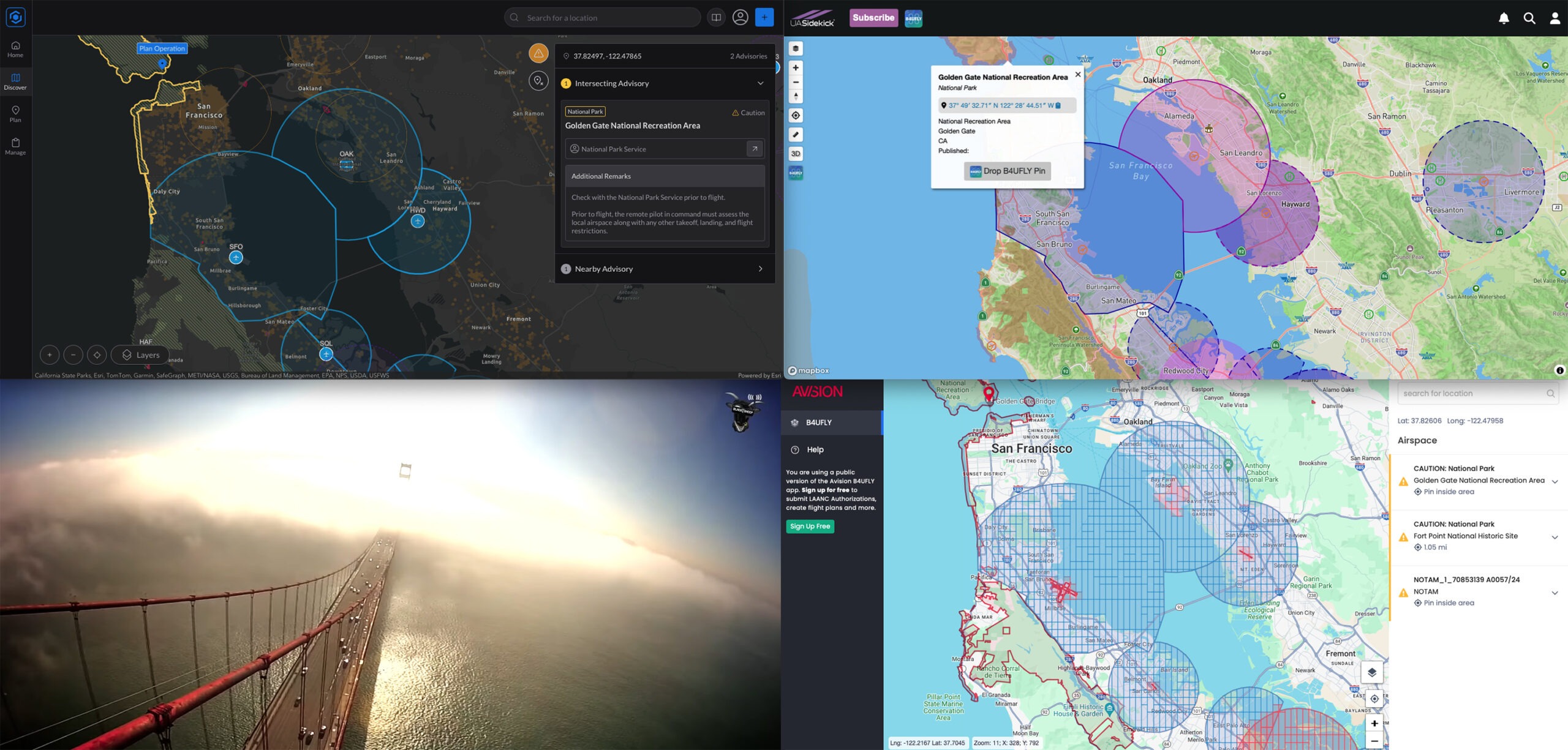Select the ruler measure tool in UASidekick
Screen dimensions: 1568x750
[796, 134]
